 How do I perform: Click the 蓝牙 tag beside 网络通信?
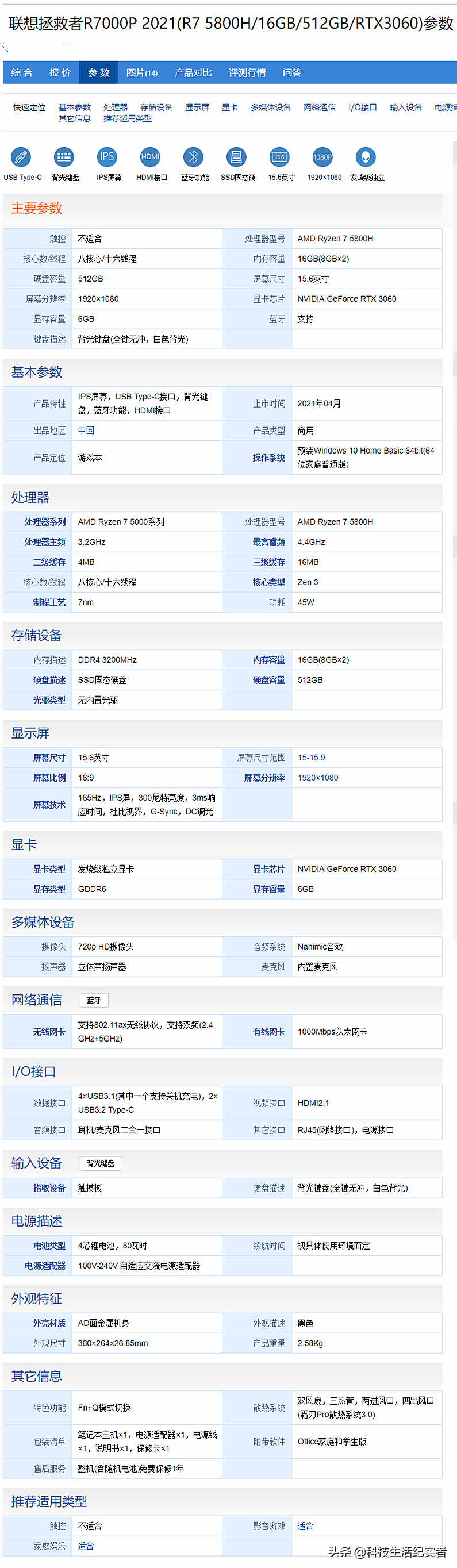(x=94, y=1000)
